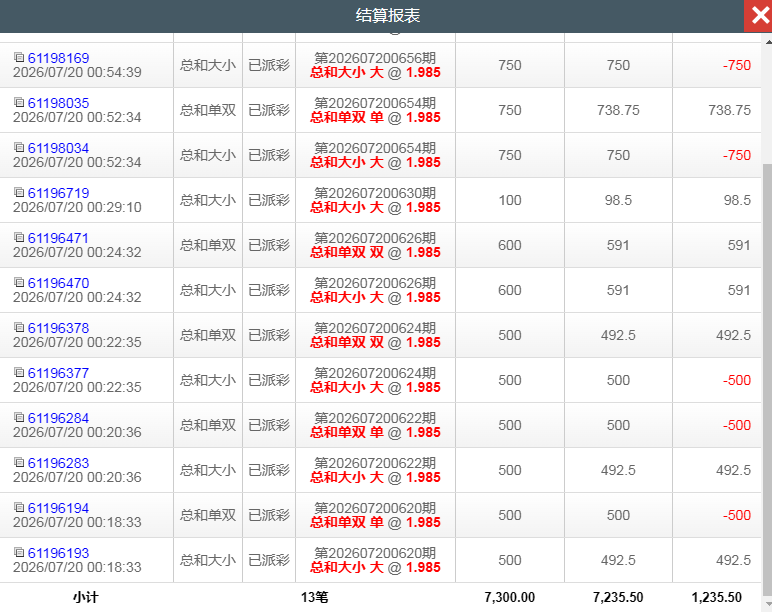Select the -500 result of order 61196377
The image size is (772, 612).
737,380
